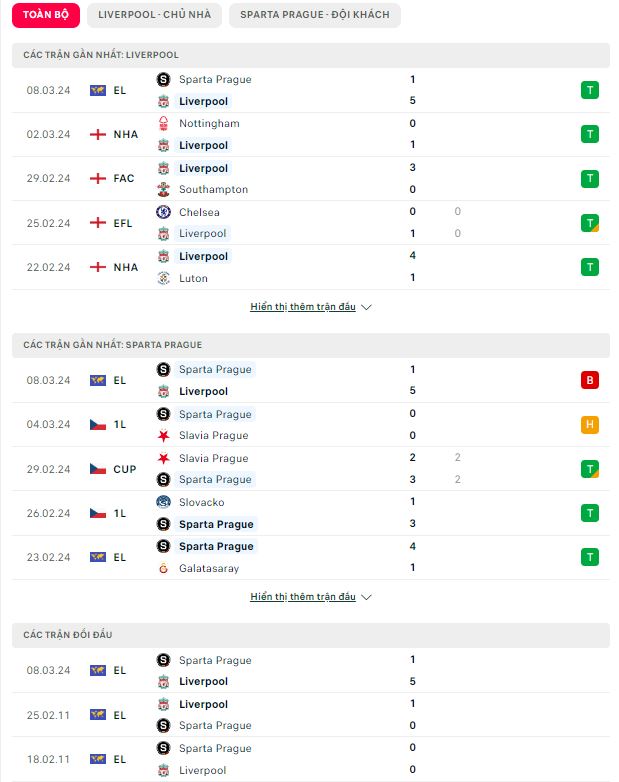Viewport: 619px width, 782px height.
Task: Click the Galatasaray club crest icon
Action: [x=163, y=568]
